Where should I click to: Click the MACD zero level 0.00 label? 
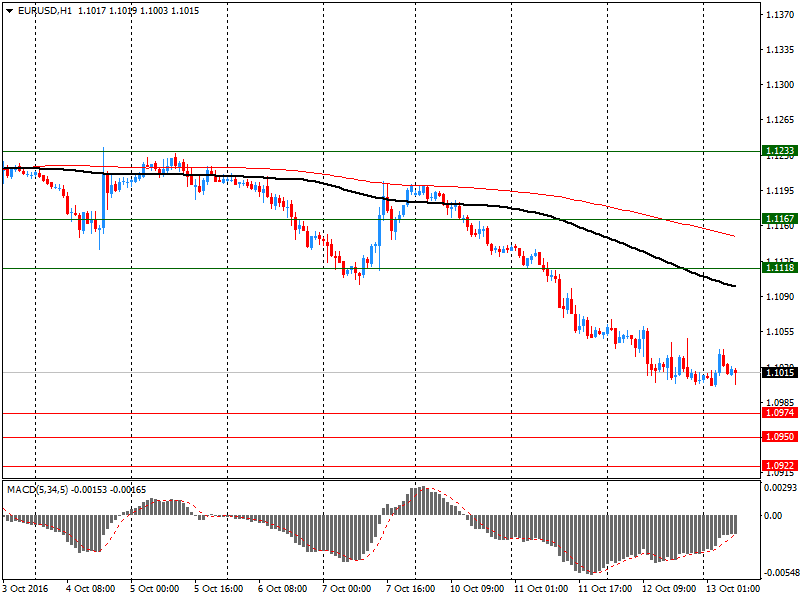(x=773, y=516)
